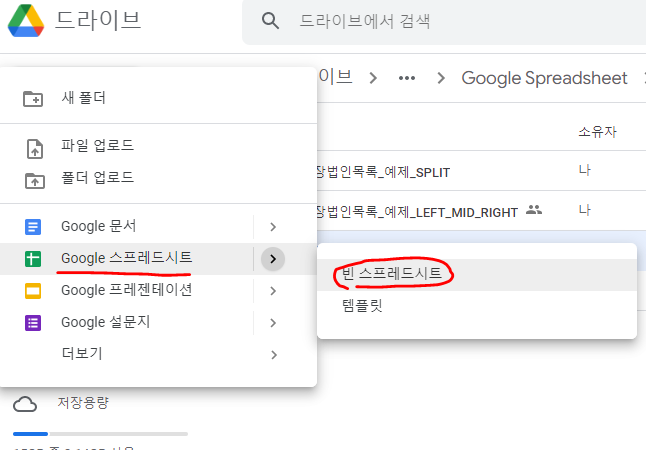Select Google 설문지 menu item
This screenshot has width=646, height=450.
pos(126,323)
